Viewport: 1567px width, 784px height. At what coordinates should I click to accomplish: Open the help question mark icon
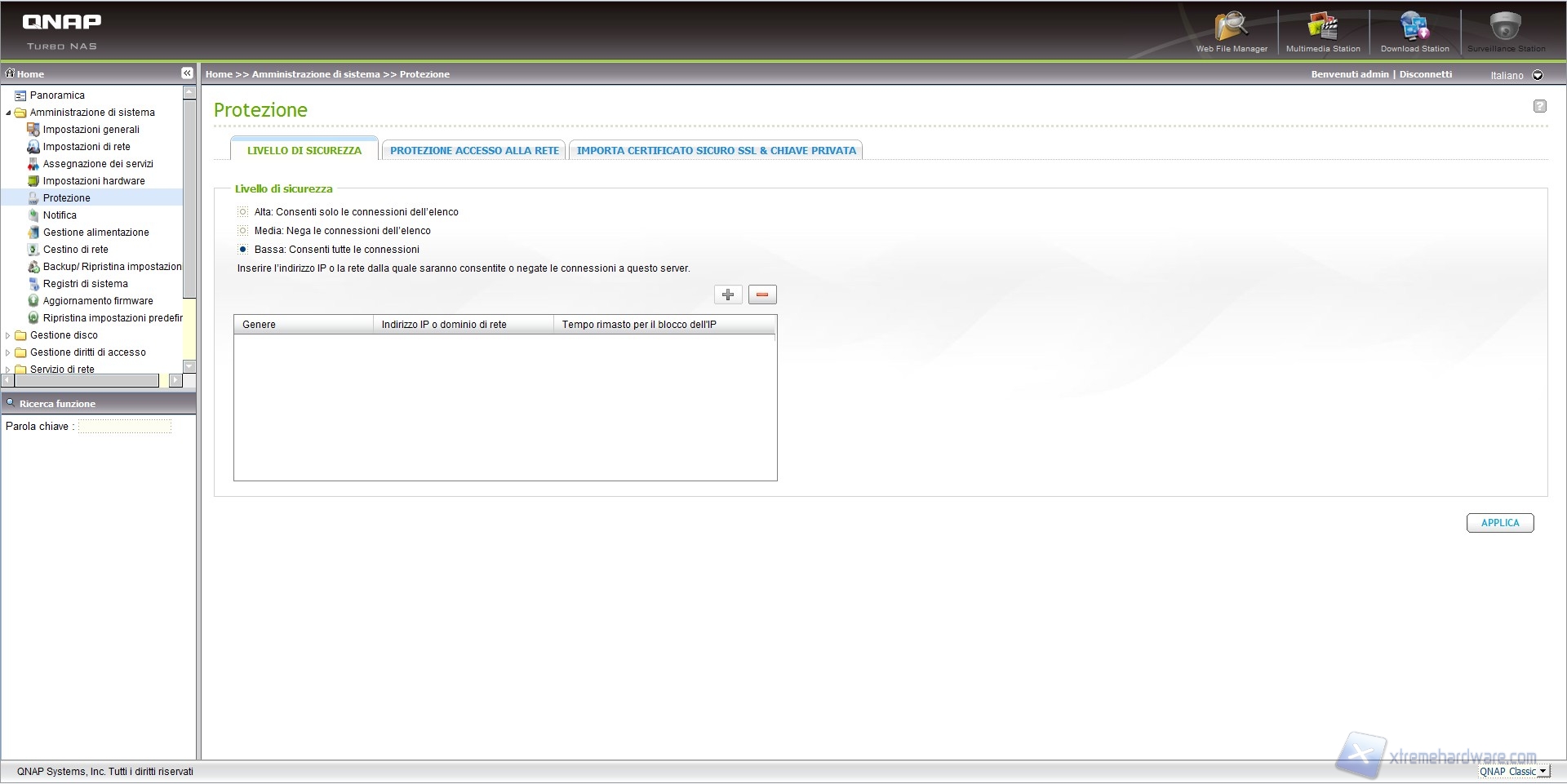1539,106
